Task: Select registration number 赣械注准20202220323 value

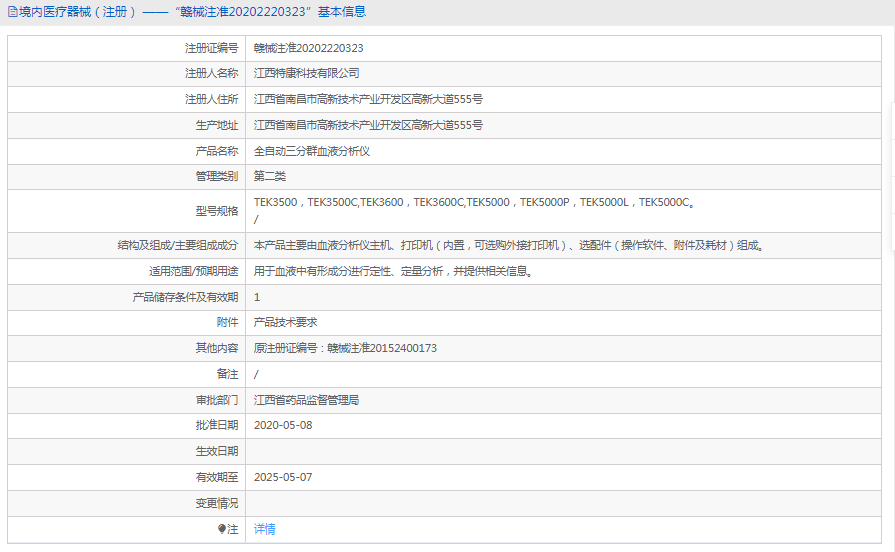Action: pos(309,48)
